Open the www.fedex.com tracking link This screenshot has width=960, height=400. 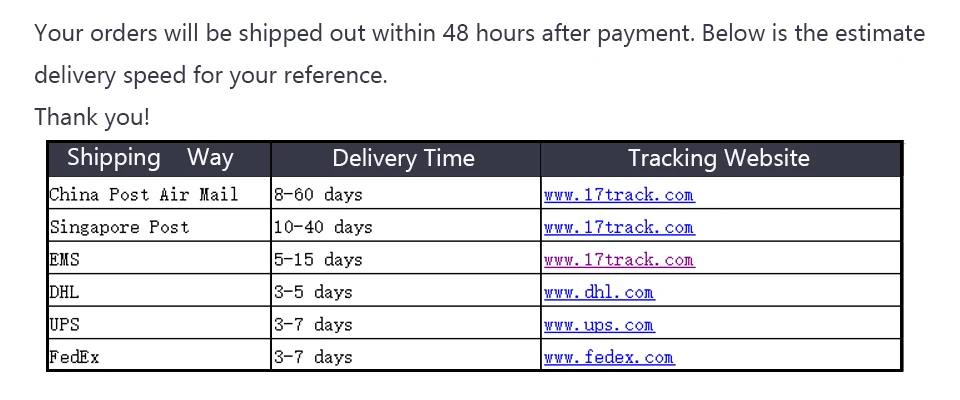click(x=609, y=357)
